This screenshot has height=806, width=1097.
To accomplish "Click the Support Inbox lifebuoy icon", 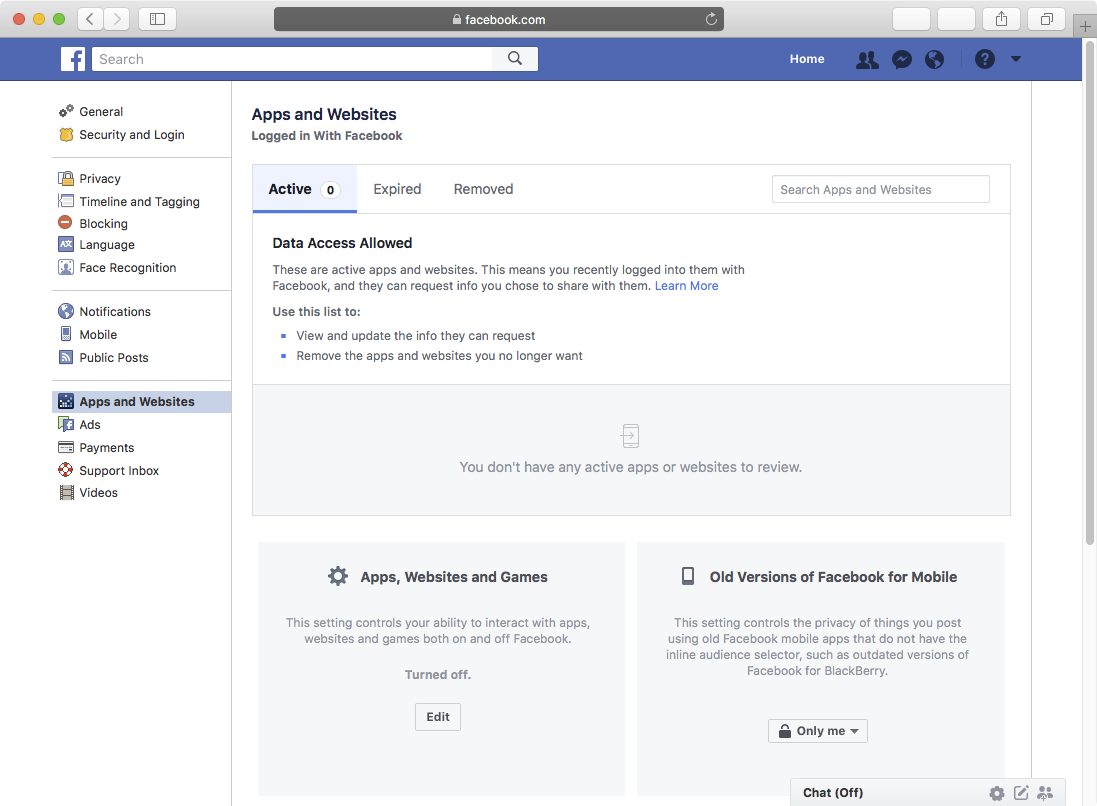I will [66, 470].
